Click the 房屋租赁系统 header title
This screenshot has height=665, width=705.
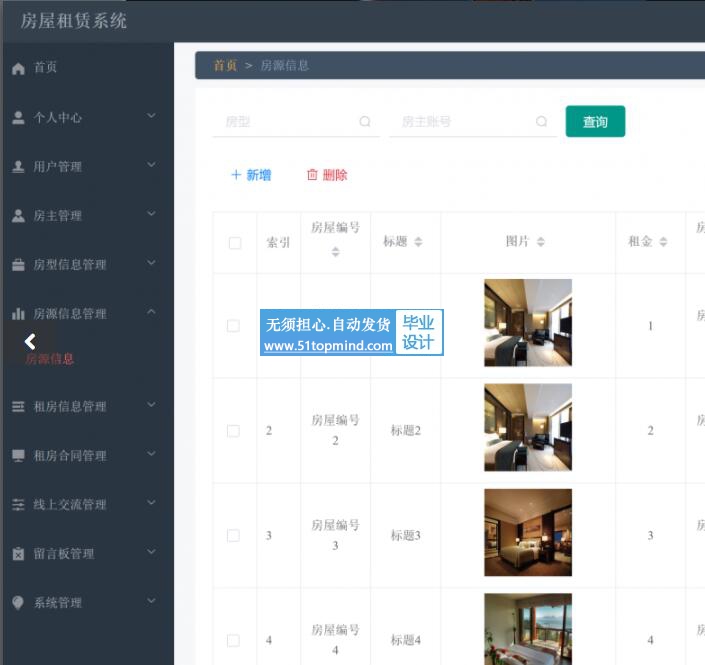pos(74,21)
